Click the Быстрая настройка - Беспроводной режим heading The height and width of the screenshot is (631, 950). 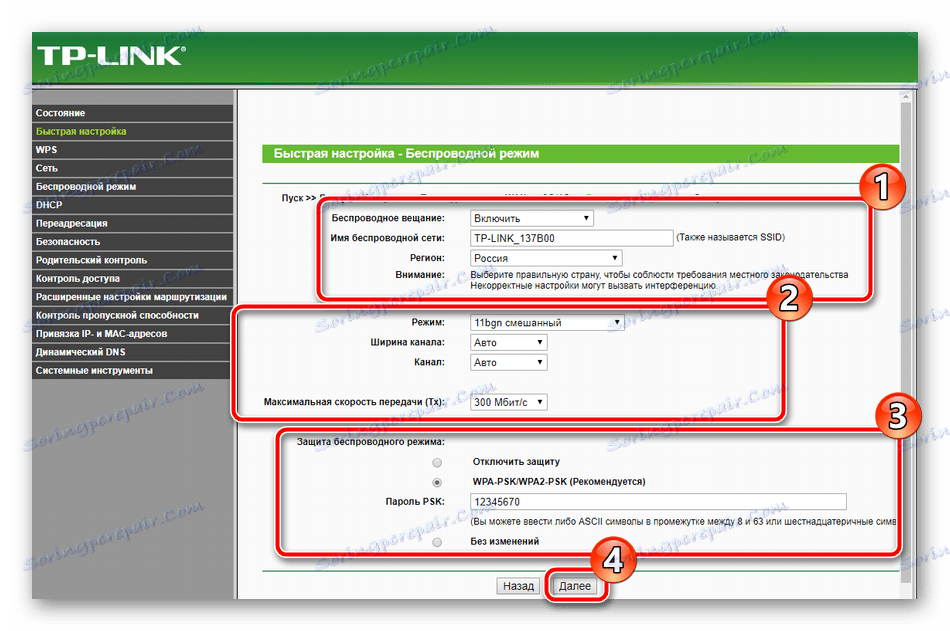coord(406,153)
